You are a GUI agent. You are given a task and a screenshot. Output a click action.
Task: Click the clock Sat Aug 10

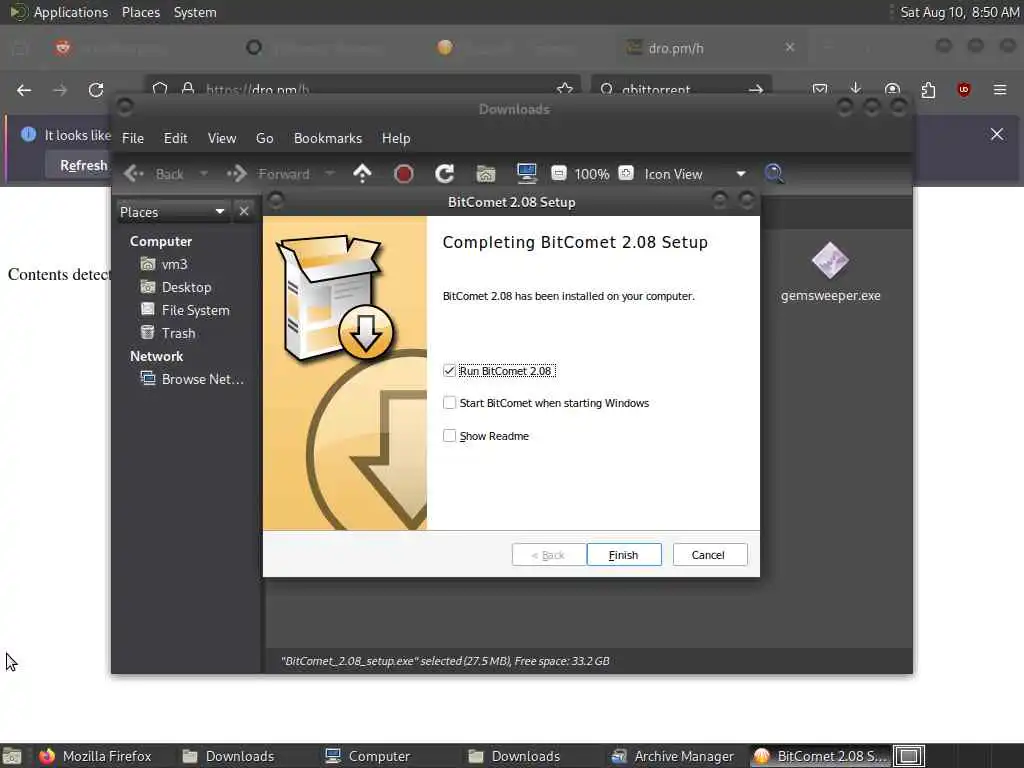click(x=959, y=12)
